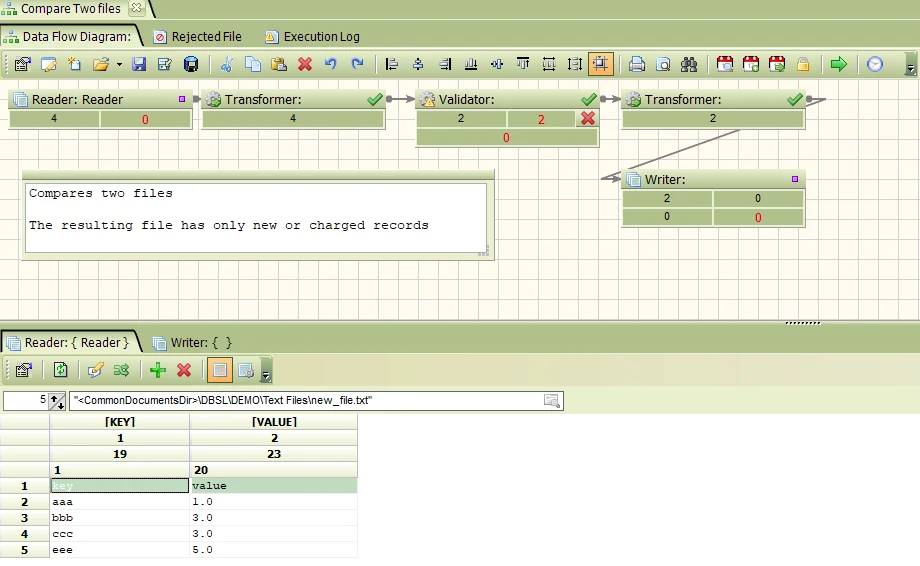920x566 pixels.
Task: Run the transformation with the green arrow
Action: (x=839, y=64)
